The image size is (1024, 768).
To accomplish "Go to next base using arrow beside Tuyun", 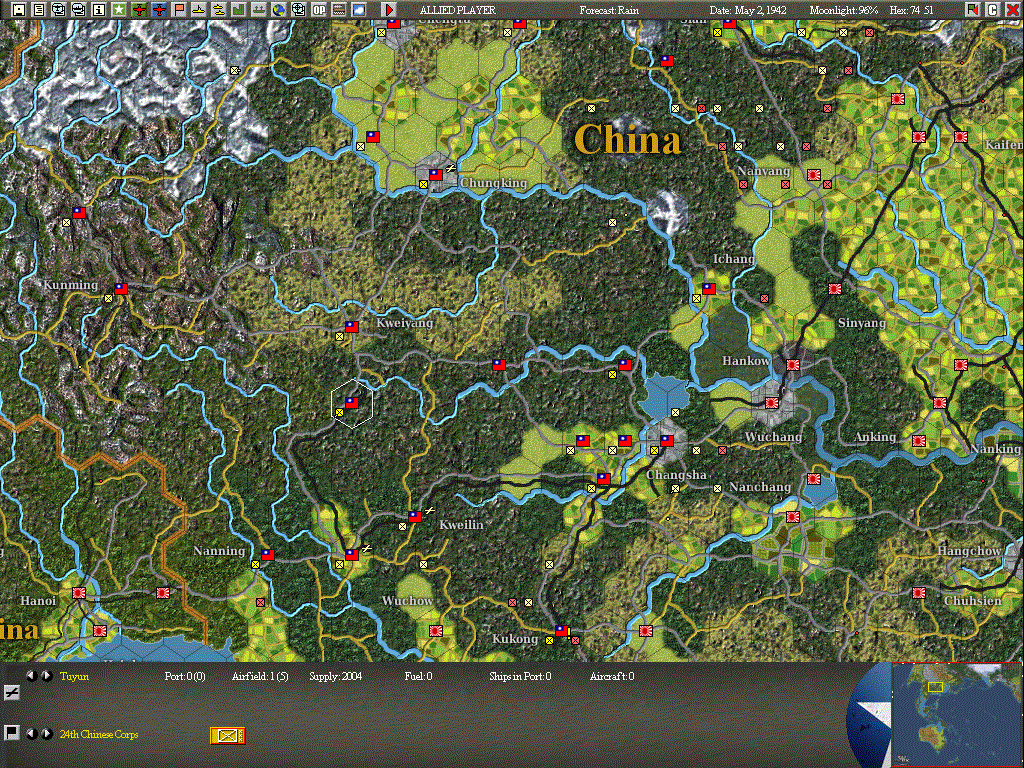I will (x=46, y=676).
